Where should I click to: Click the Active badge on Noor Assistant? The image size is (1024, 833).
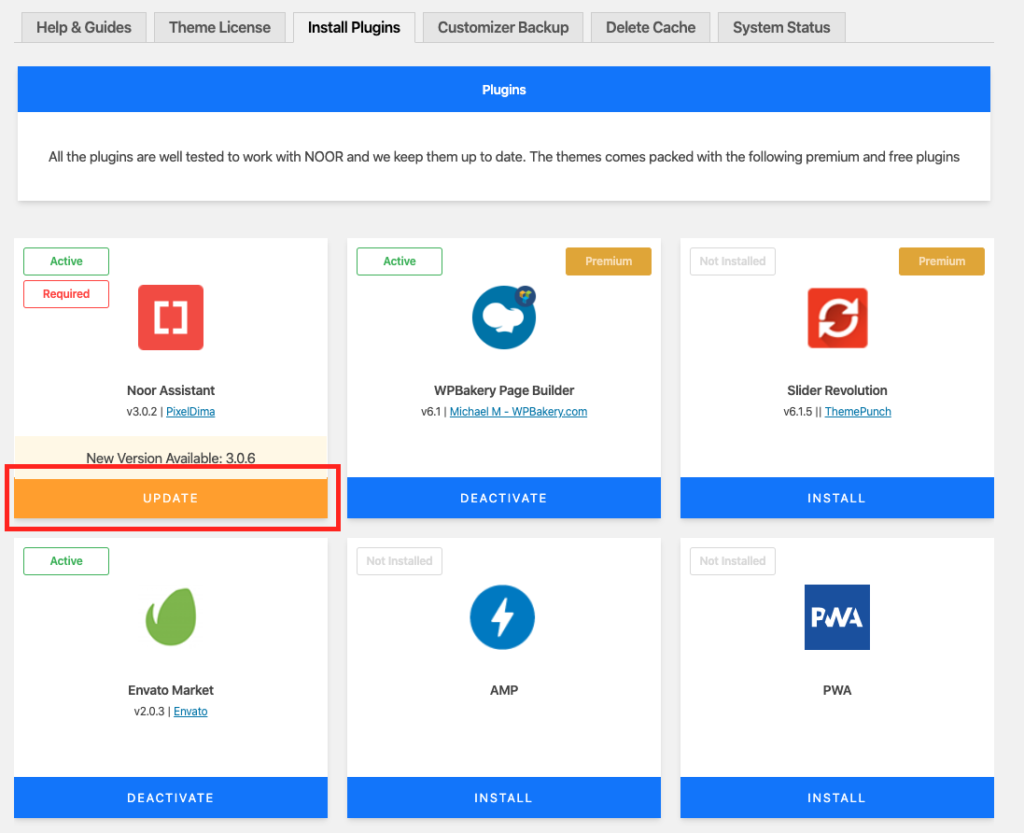click(66, 261)
